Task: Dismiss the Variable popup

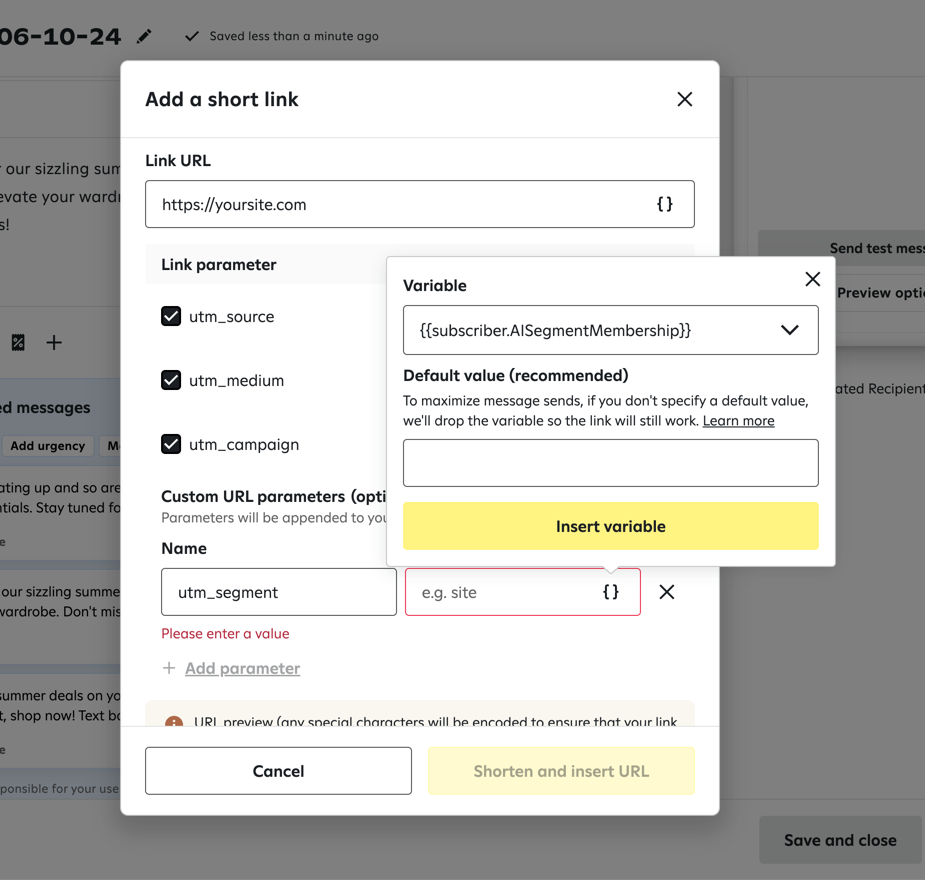Action: 811,279
